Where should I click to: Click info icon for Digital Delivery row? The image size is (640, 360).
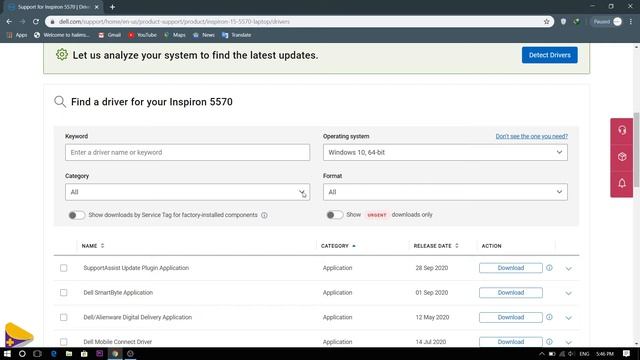pos(549,317)
